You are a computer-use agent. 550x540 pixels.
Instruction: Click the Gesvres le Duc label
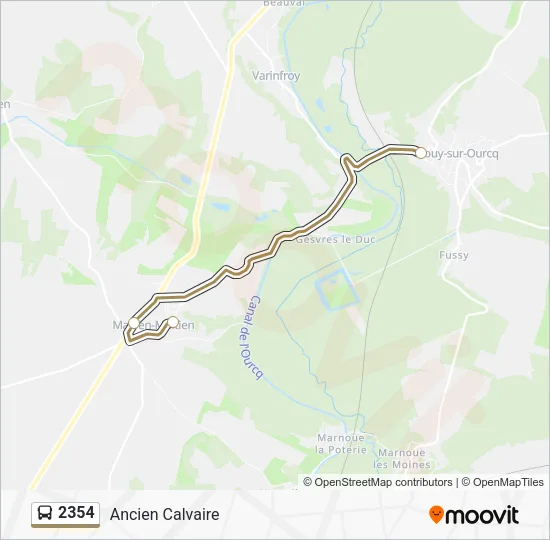[x=336, y=240]
